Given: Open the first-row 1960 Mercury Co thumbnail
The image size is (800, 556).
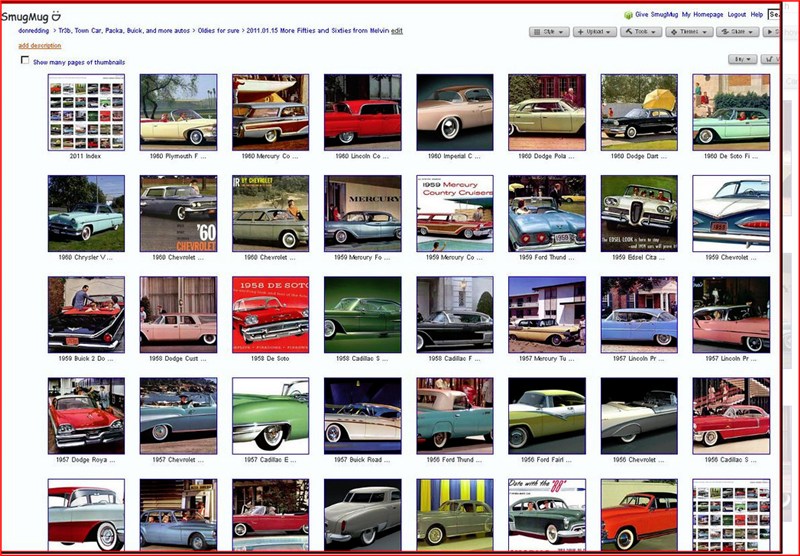Looking at the screenshot, I should [270, 112].
